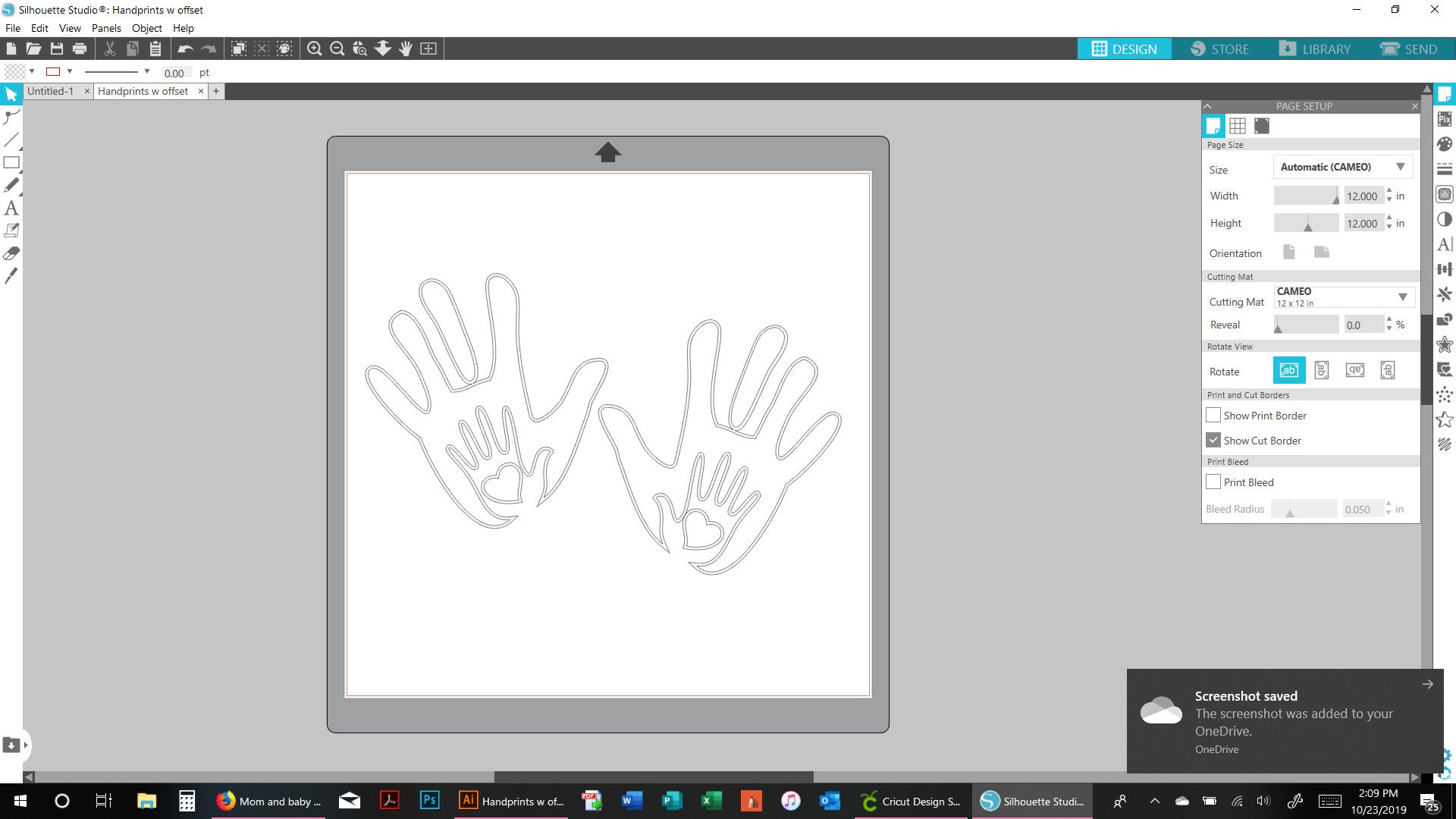
Task: Click the Undo arrow icon
Action: (x=186, y=49)
